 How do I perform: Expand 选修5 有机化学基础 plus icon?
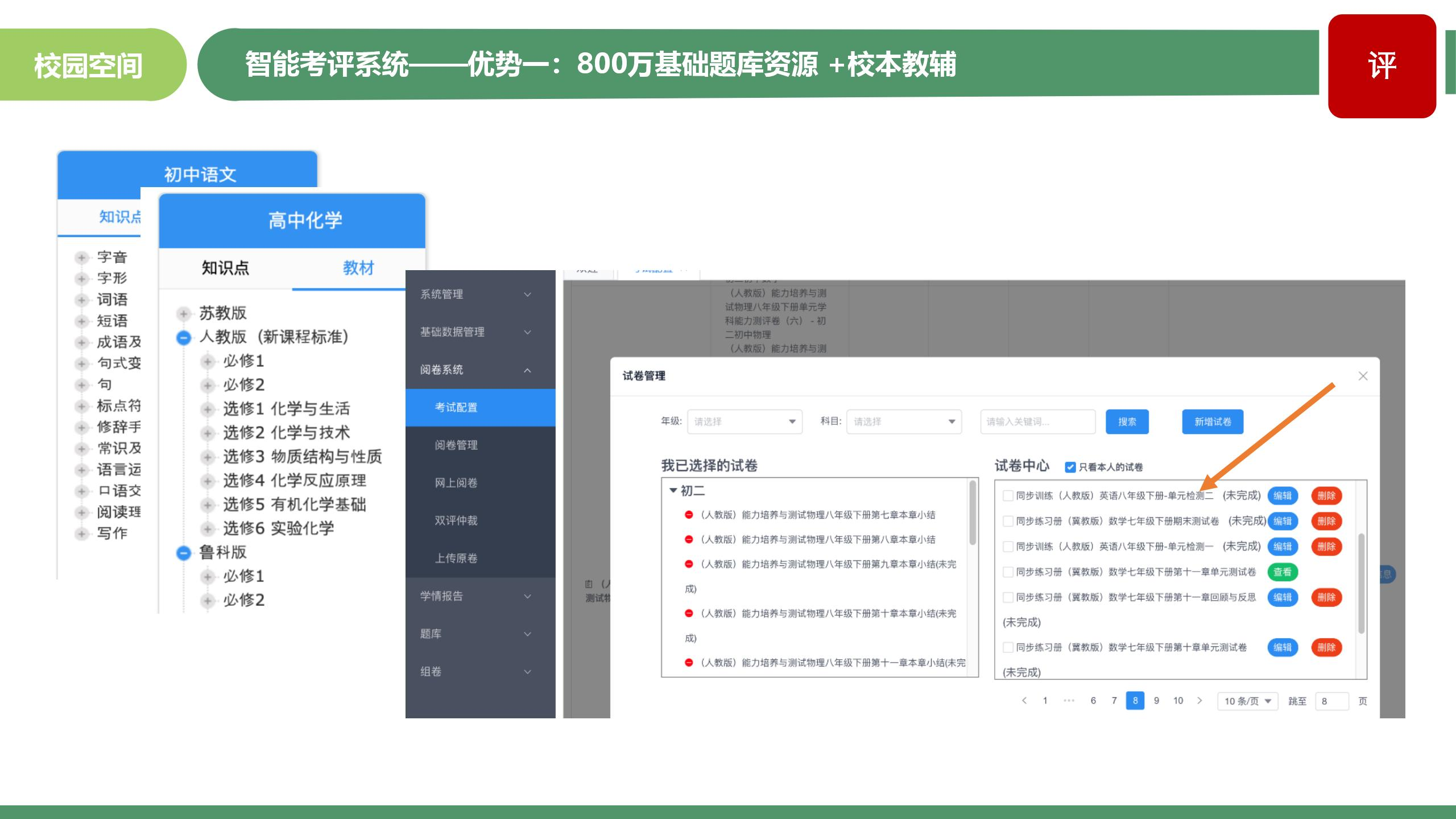208,504
